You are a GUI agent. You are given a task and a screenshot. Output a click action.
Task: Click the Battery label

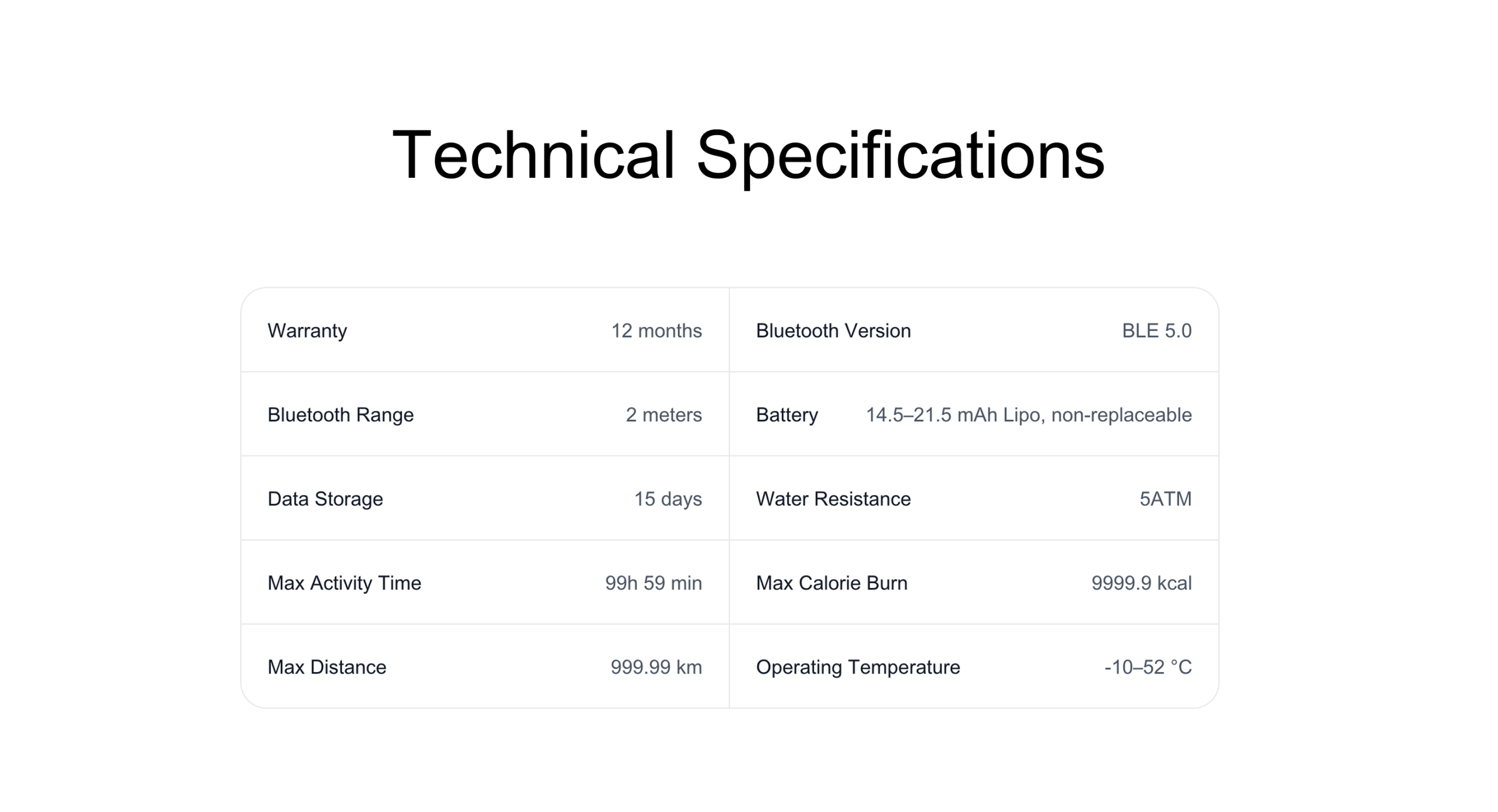[x=786, y=415]
